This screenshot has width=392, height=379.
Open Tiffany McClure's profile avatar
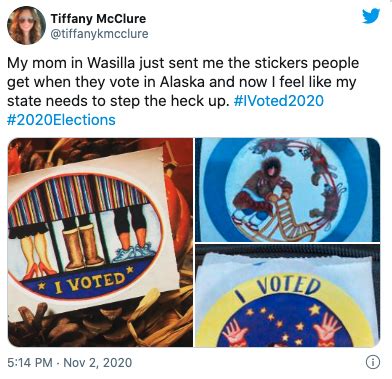[x=26, y=25]
